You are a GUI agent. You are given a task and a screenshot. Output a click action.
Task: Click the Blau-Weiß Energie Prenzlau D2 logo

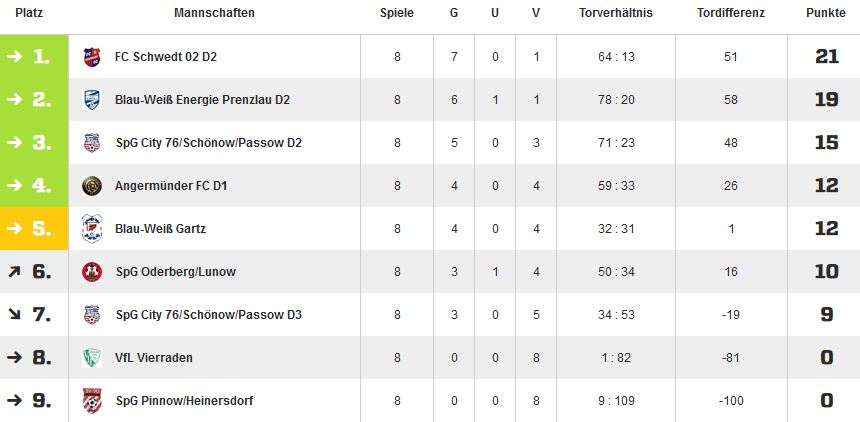tap(92, 100)
